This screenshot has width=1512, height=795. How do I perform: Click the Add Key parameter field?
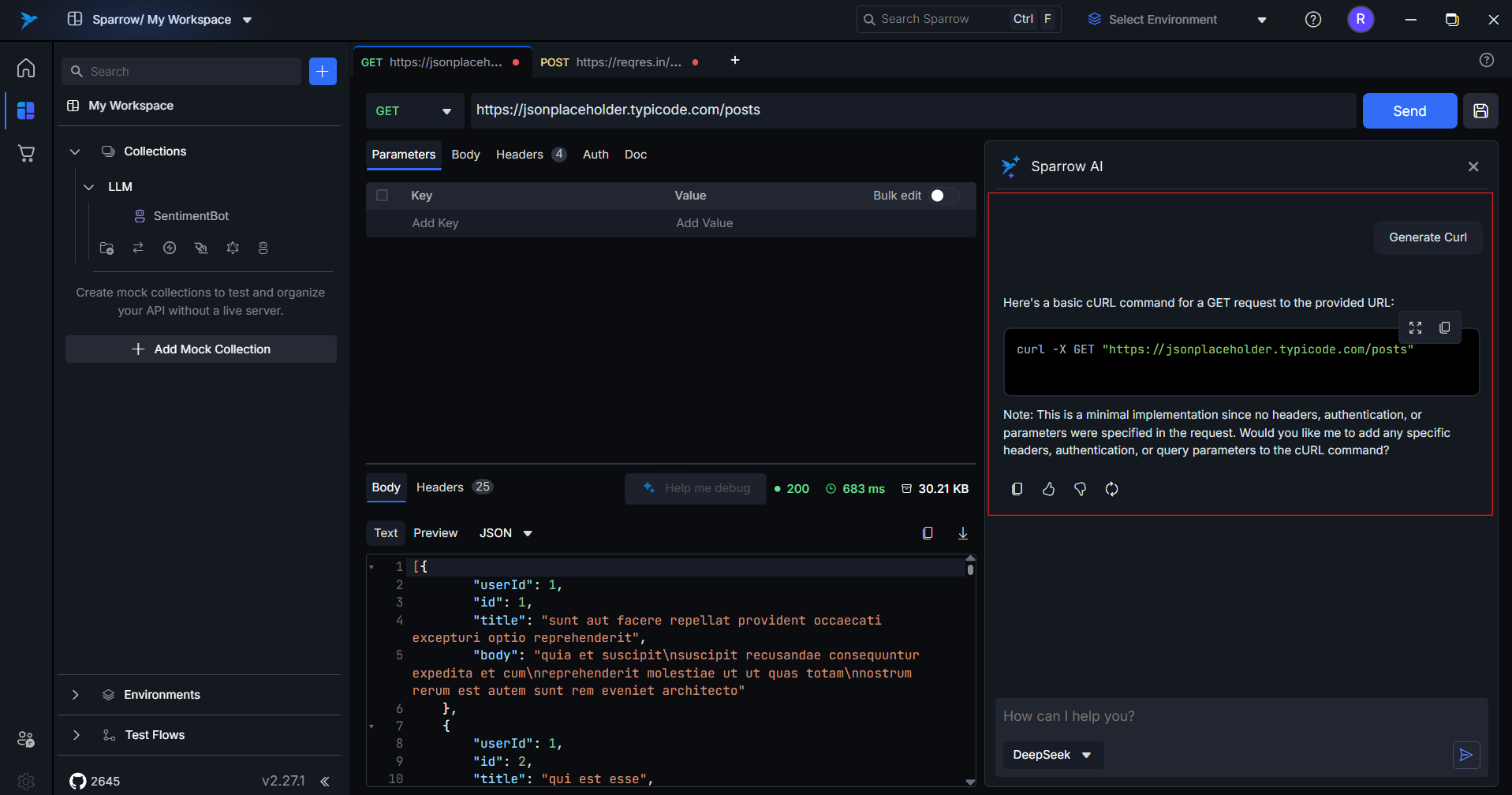point(537,223)
